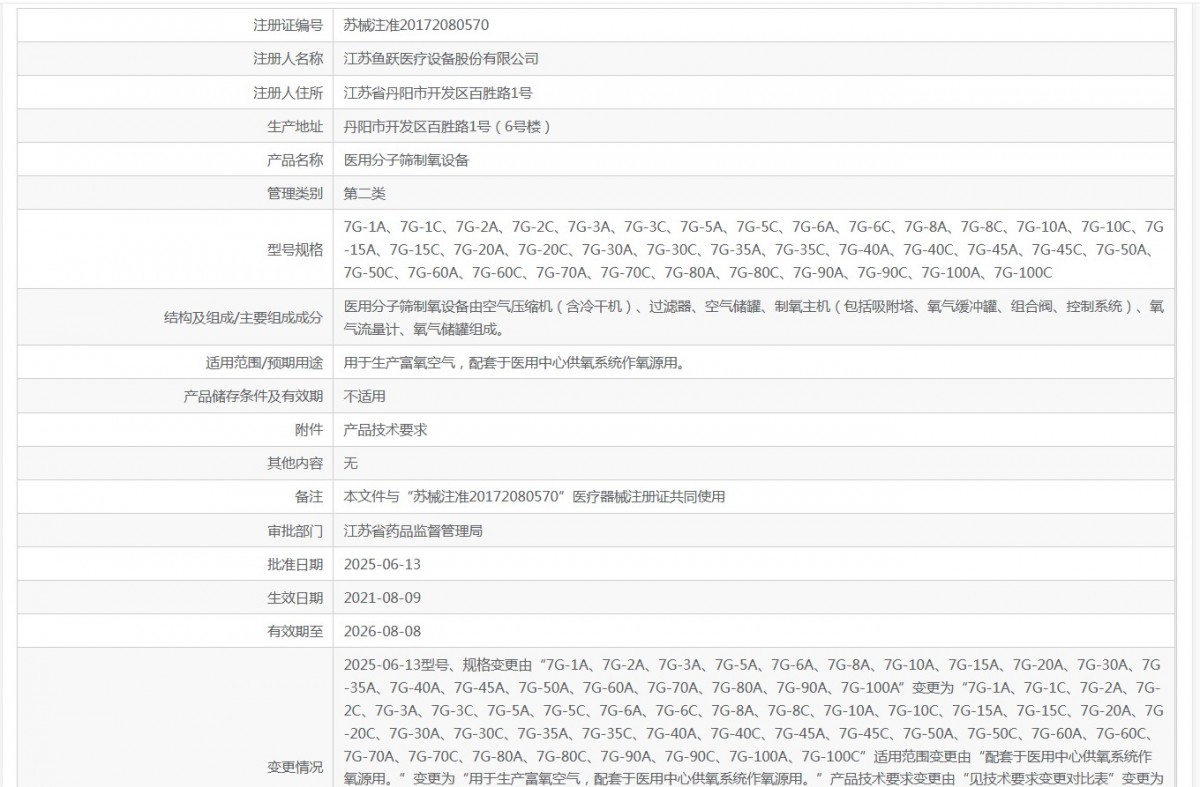Click storage value 不适用
Viewport: 1200px width, 787px height.
click(x=364, y=396)
